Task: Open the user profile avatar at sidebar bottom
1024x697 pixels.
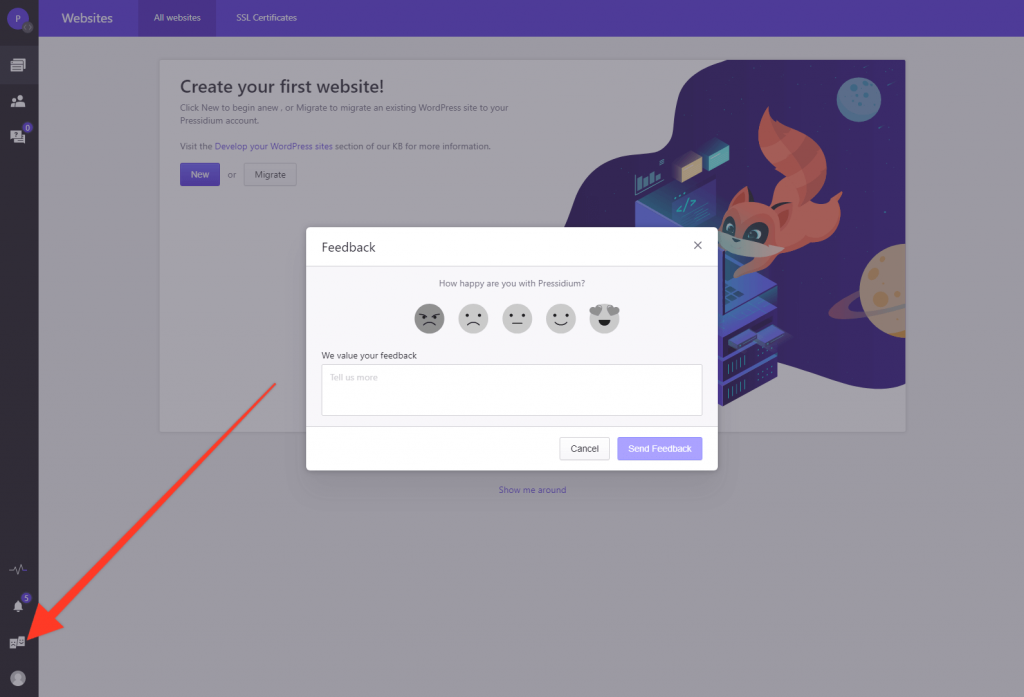Action: [18, 678]
